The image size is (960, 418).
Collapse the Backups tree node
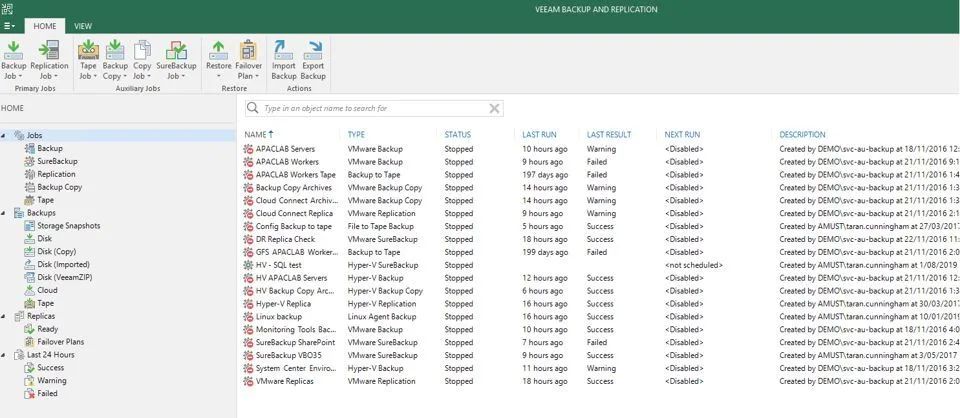tap(4, 213)
